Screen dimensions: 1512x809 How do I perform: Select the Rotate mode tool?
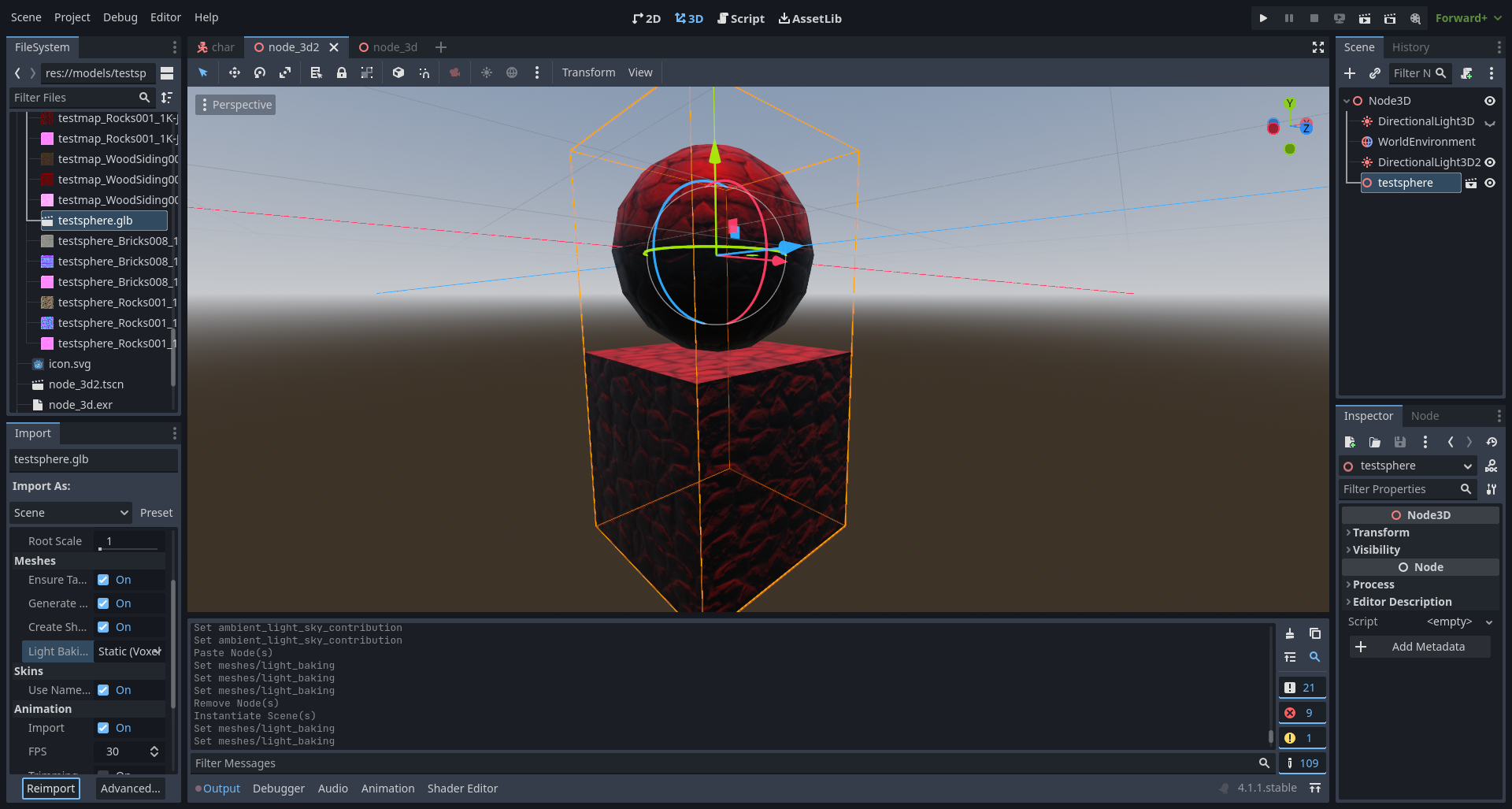259,72
